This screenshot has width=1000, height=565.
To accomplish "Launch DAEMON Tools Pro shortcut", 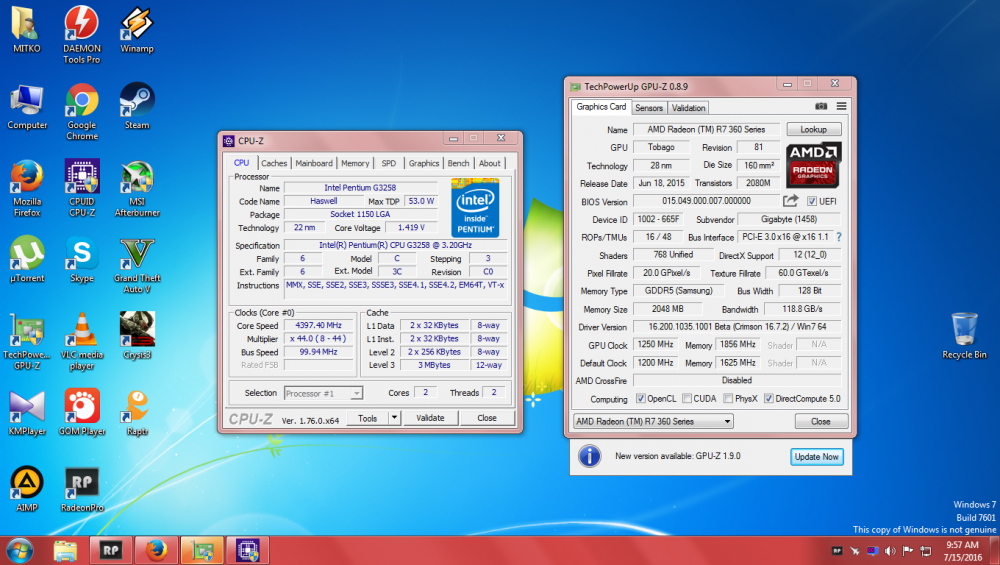I will pos(82,34).
